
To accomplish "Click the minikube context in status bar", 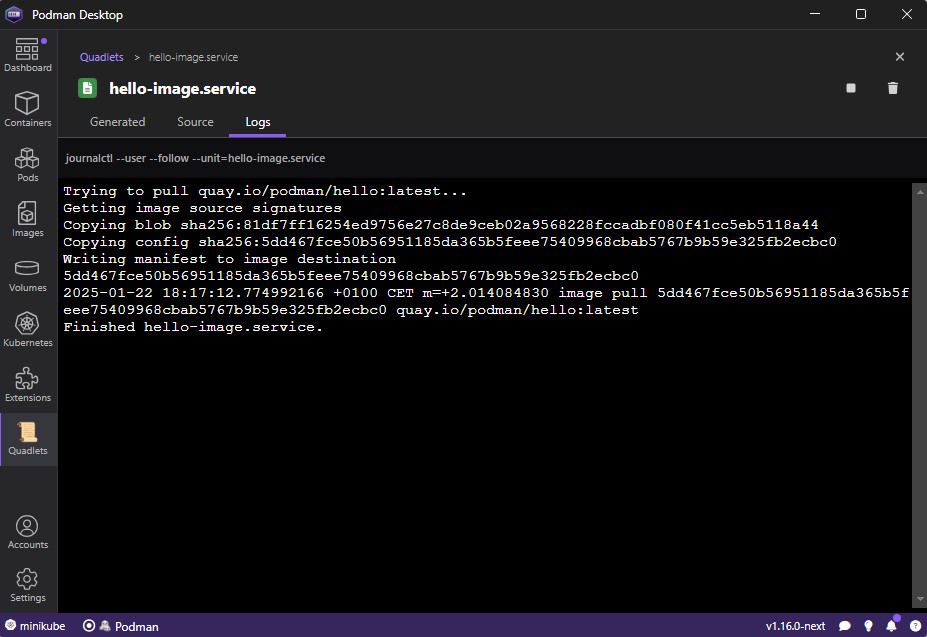I will click(x=28, y=626).
